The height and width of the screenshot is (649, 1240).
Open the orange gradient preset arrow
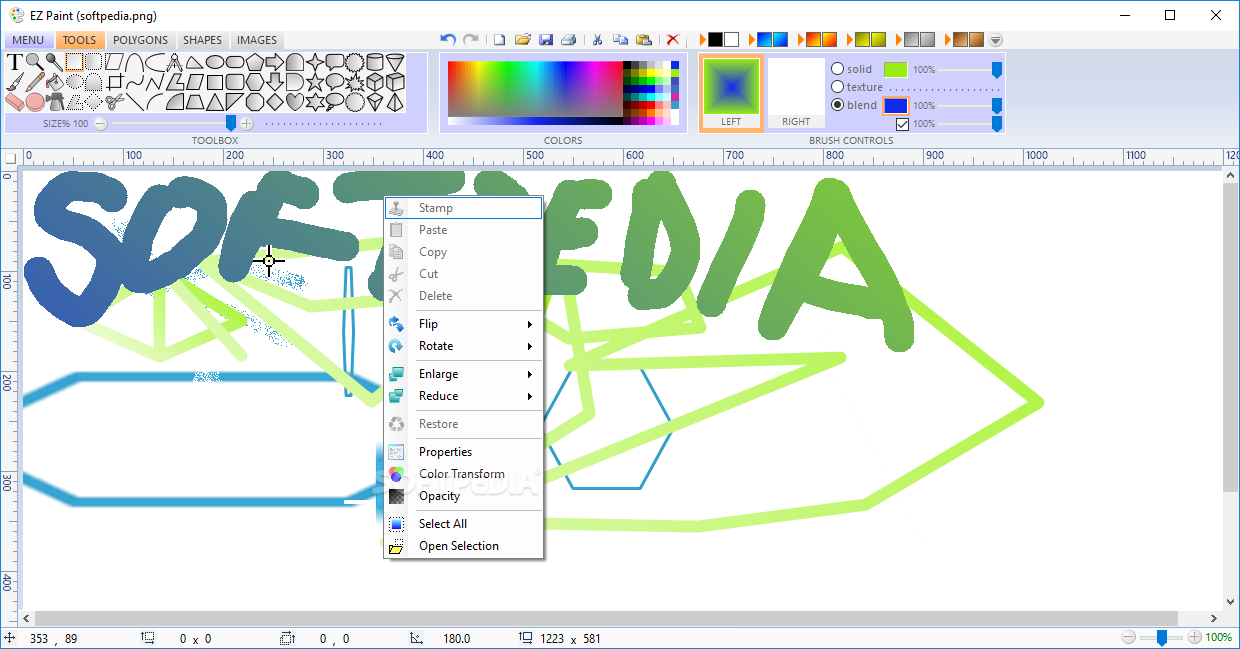(x=800, y=40)
